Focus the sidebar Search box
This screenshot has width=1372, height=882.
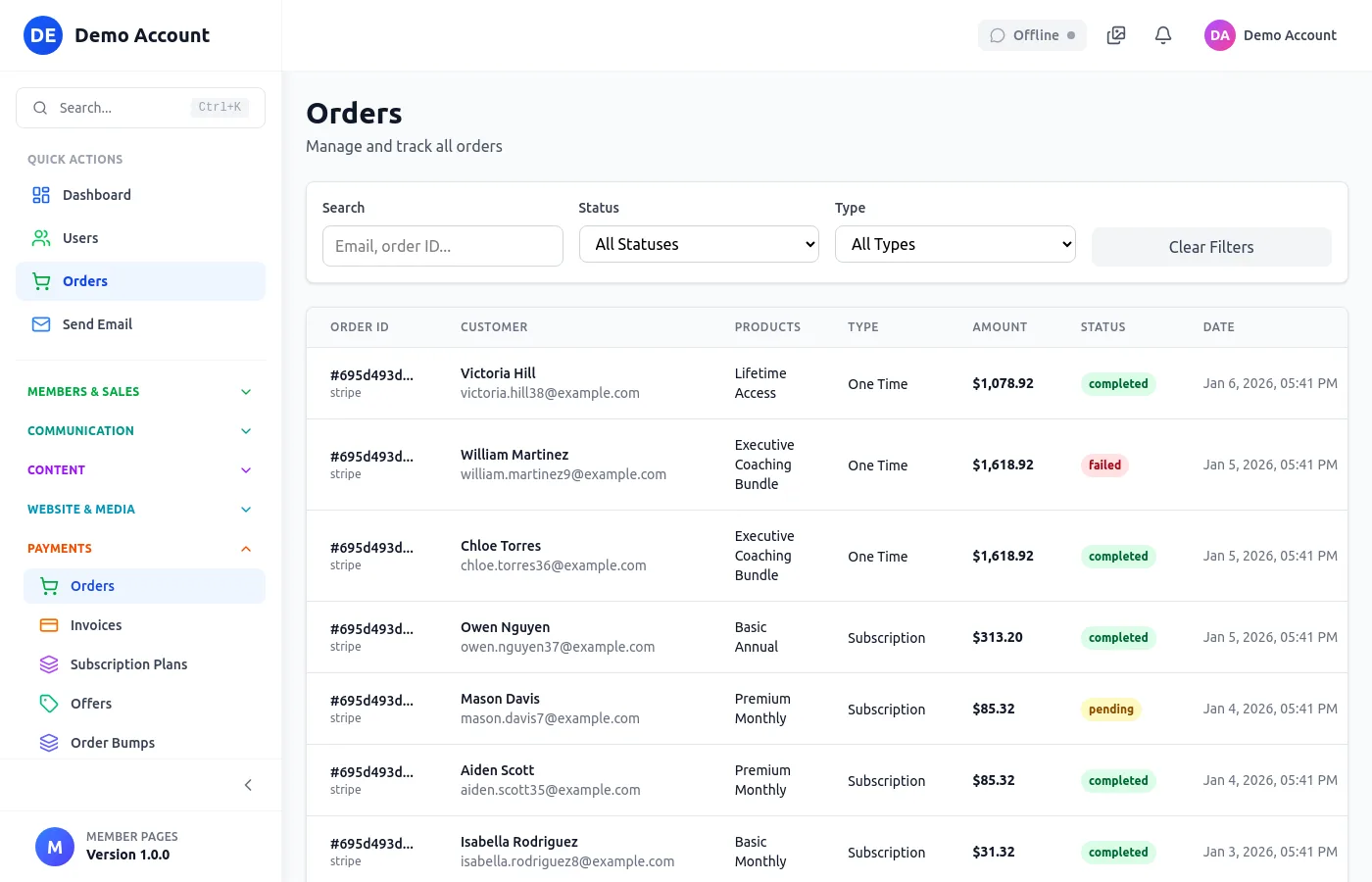tap(140, 108)
